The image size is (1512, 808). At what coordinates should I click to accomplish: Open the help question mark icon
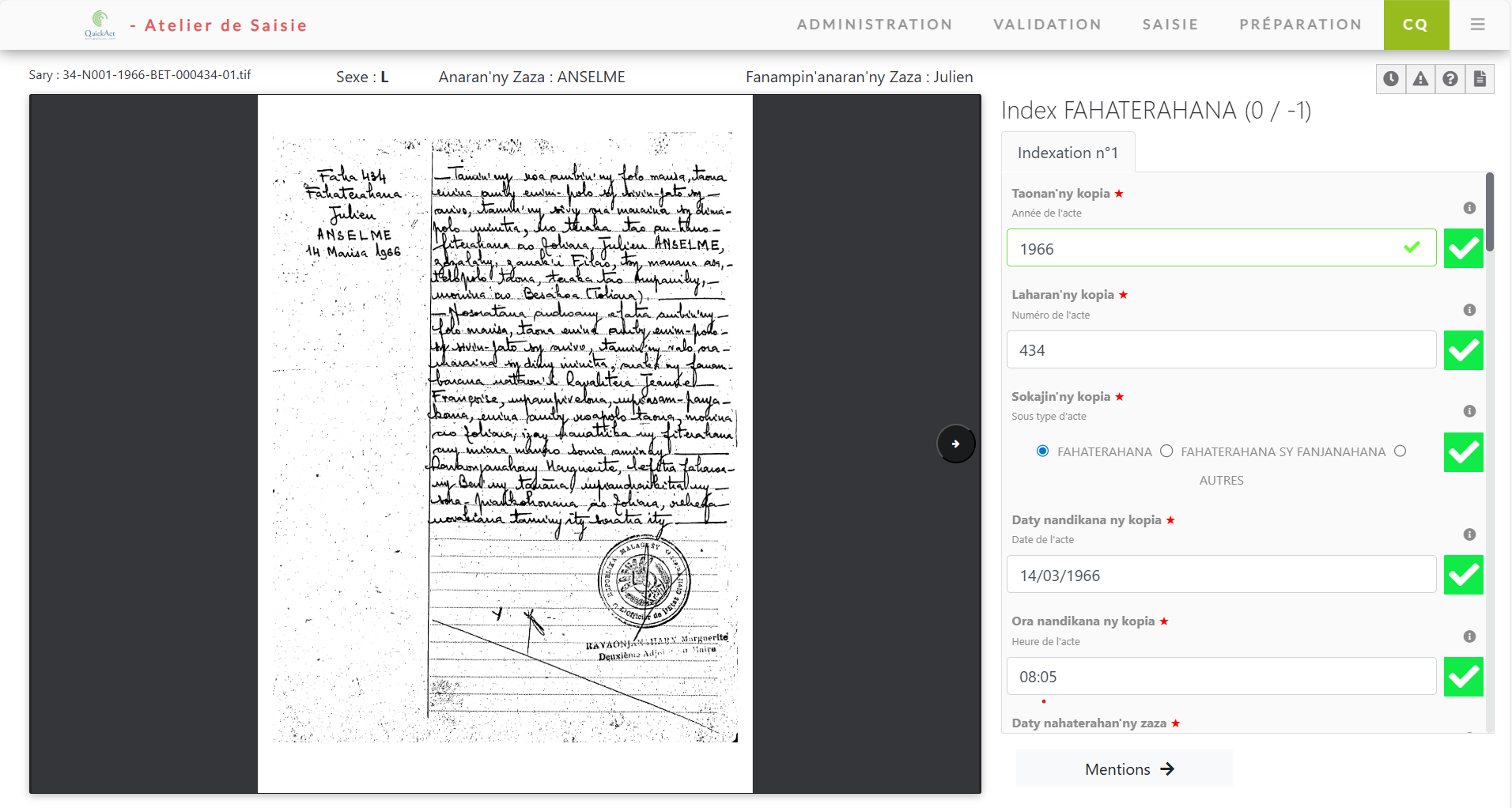(x=1450, y=79)
